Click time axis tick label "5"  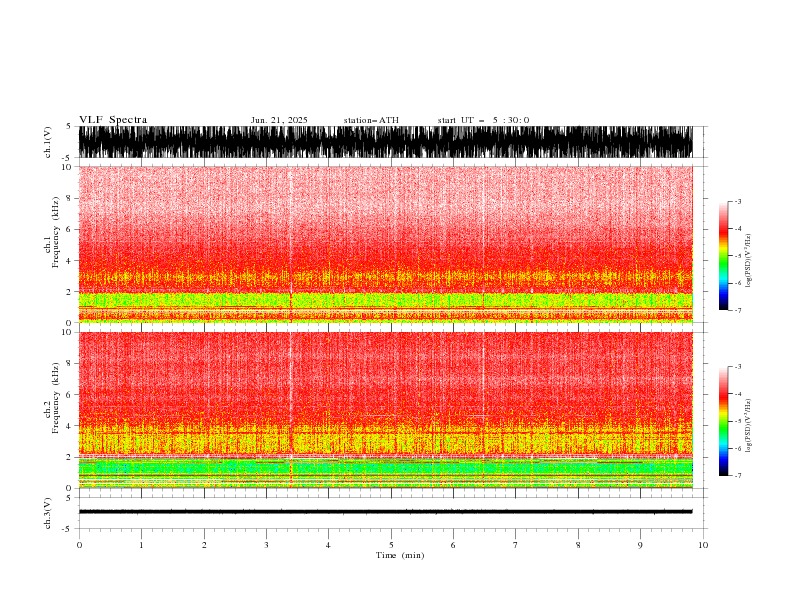pyautogui.click(x=391, y=545)
